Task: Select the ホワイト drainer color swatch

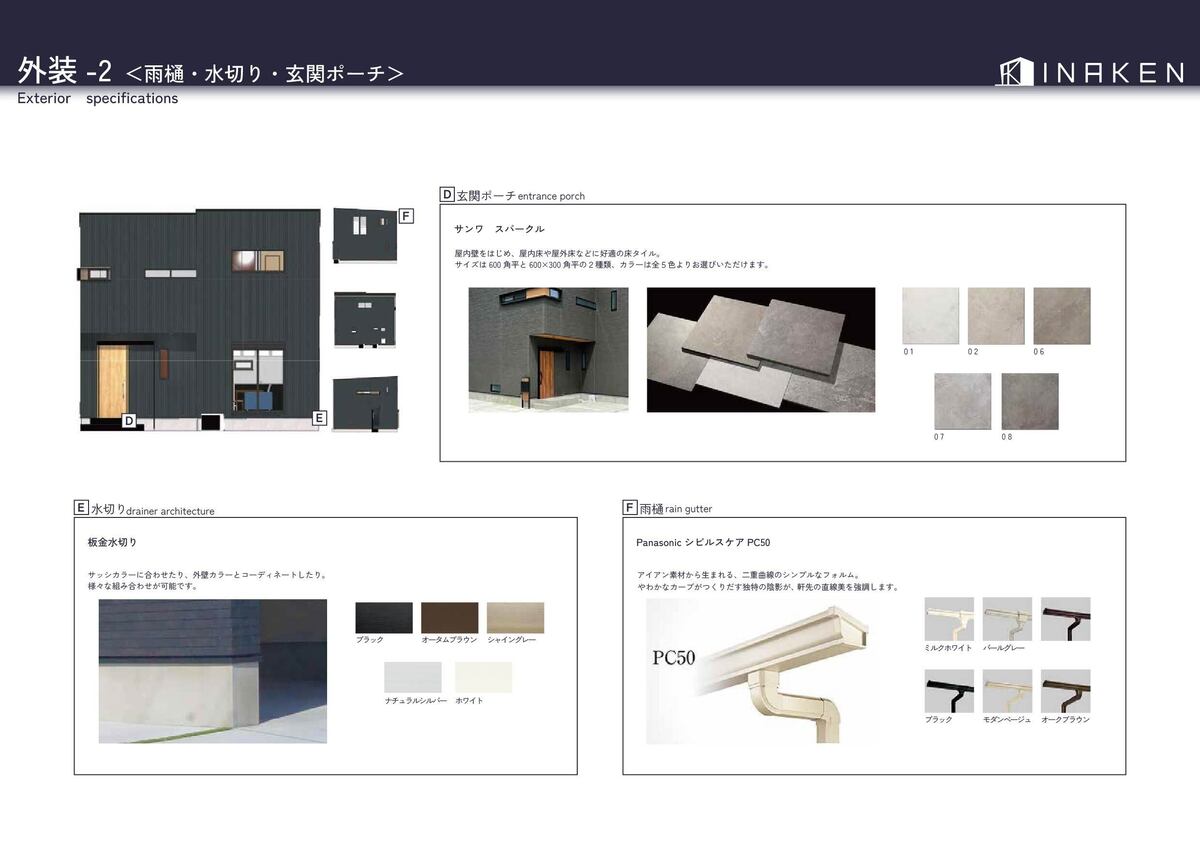Action: coord(483,677)
